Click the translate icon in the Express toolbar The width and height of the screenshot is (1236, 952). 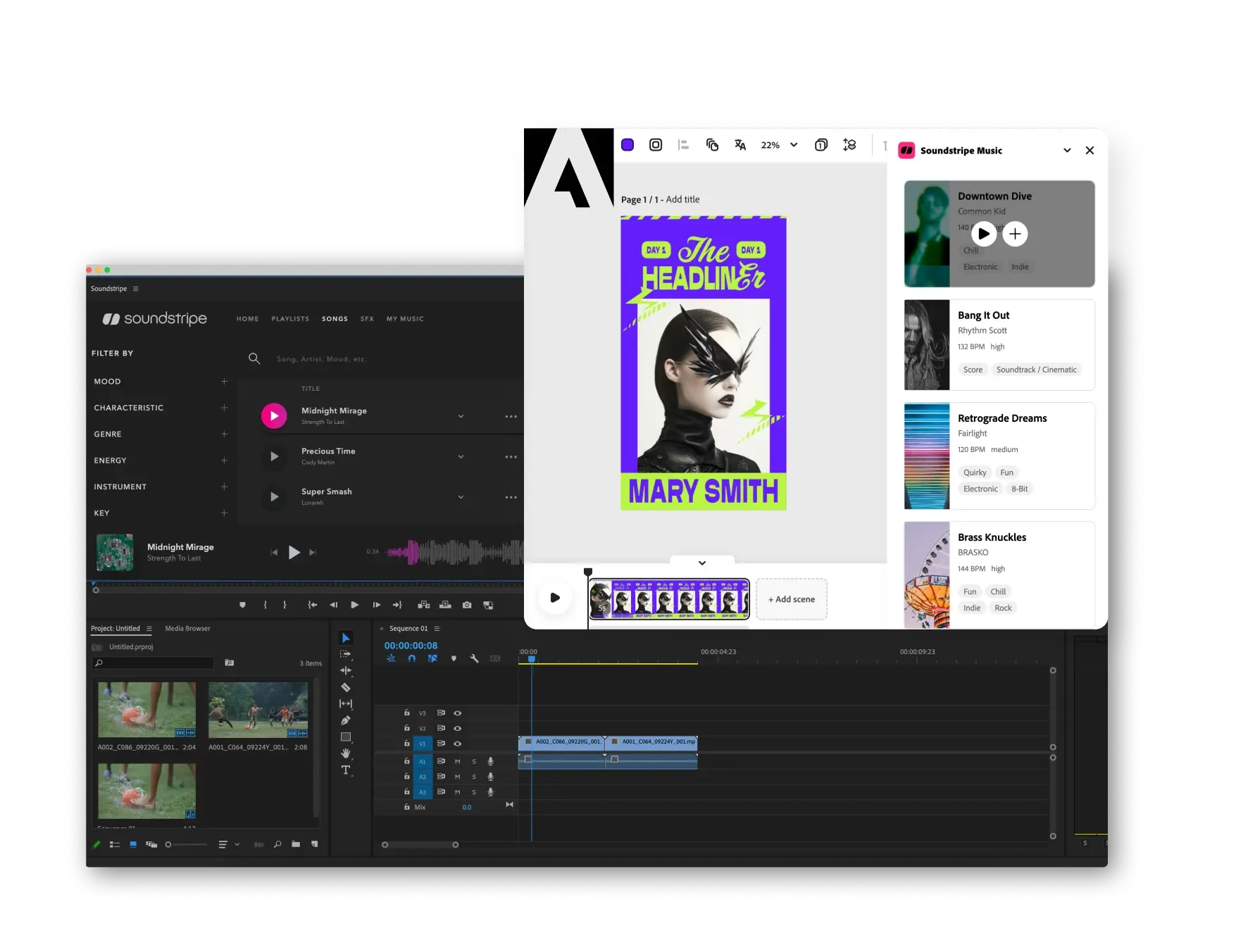tap(740, 144)
